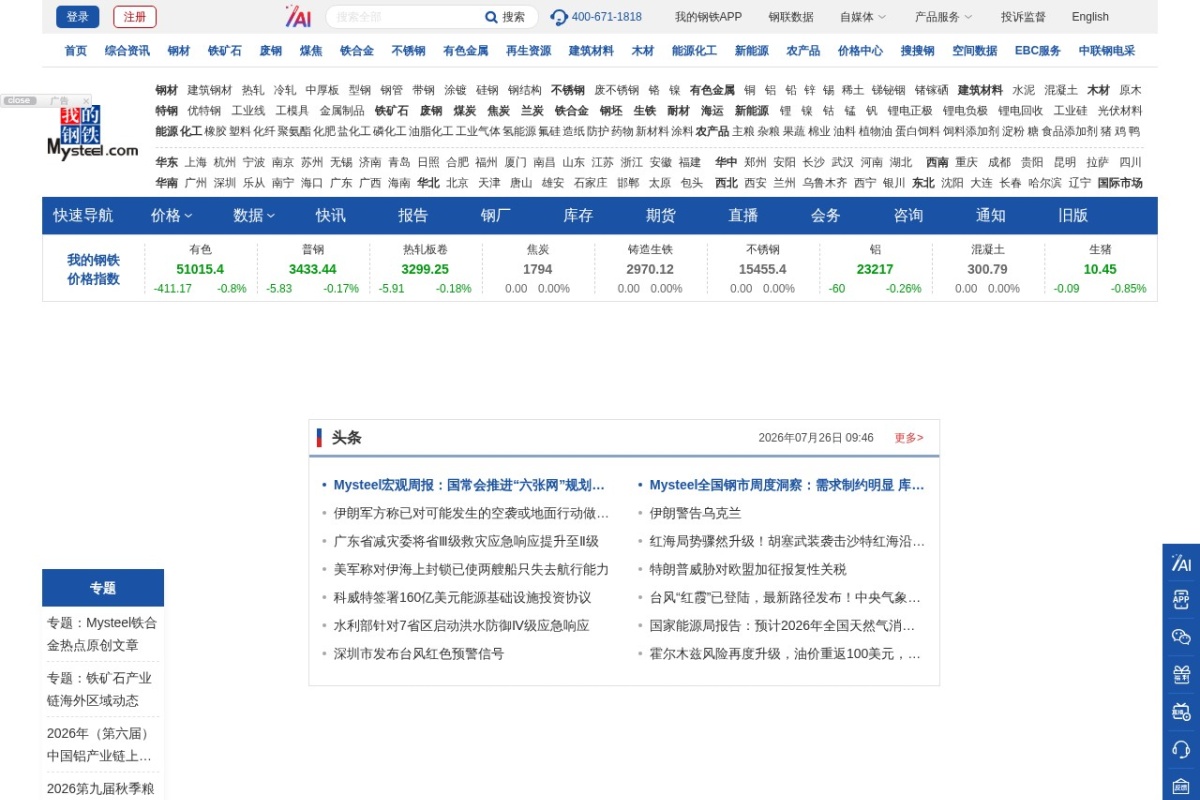
Task: Open 快速导航 in blue navbar
Action: [83, 215]
